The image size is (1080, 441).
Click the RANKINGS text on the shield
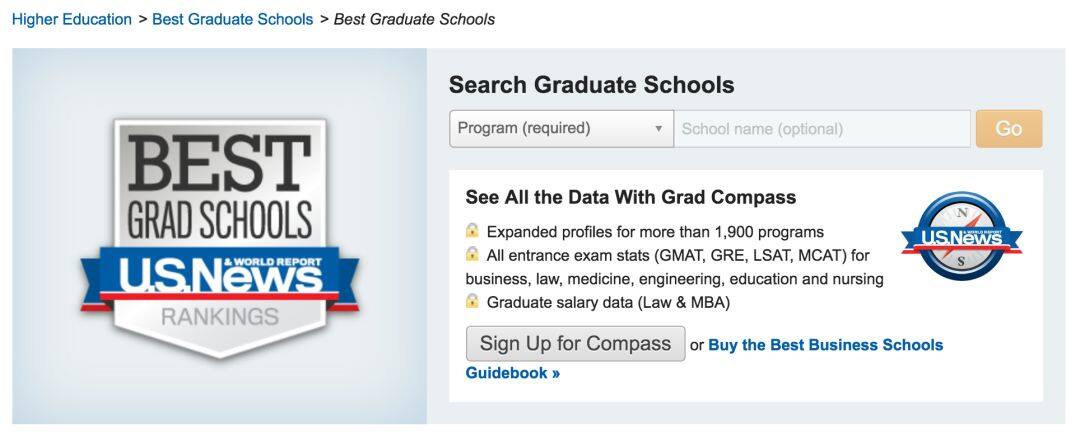coord(220,318)
